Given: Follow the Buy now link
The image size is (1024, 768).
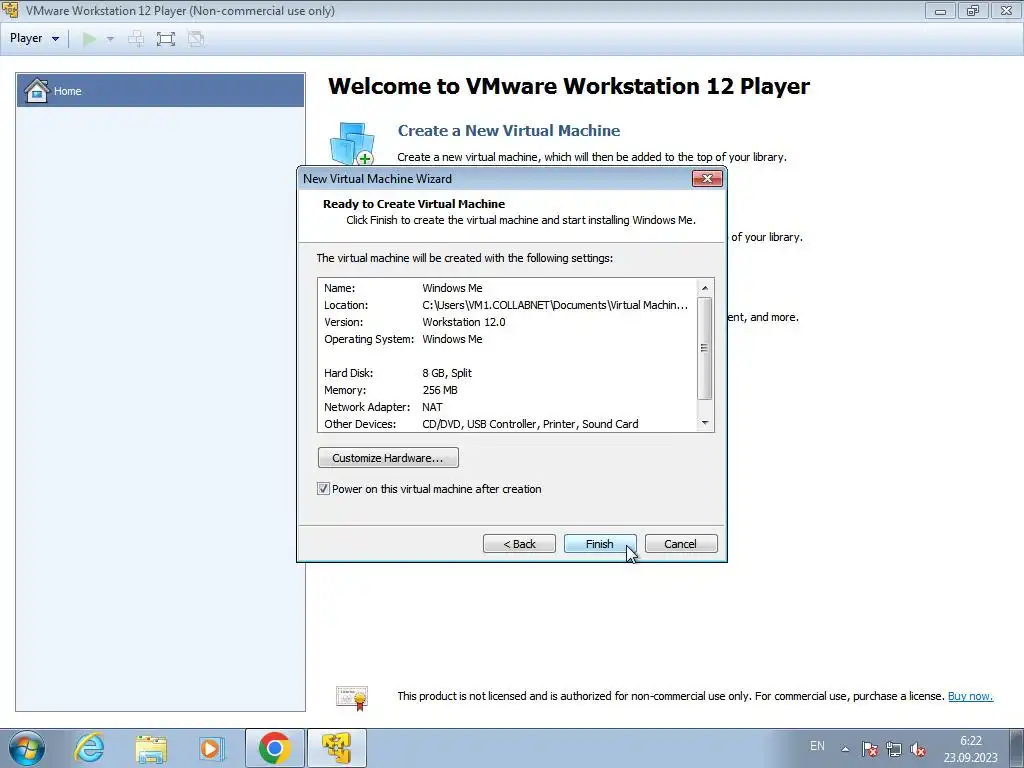Looking at the screenshot, I should [x=970, y=696].
